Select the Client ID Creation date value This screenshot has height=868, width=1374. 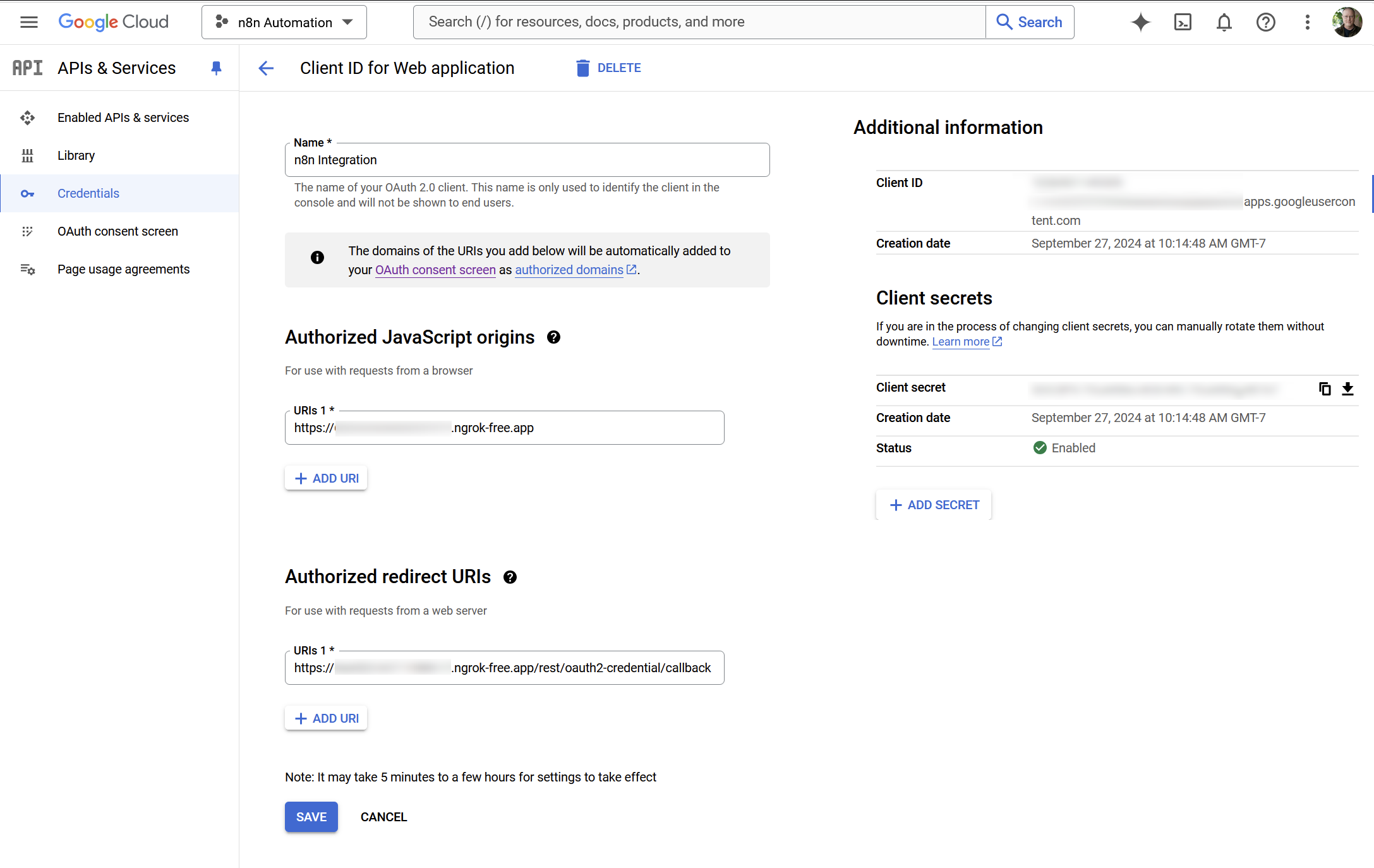pyautogui.click(x=1148, y=243)
